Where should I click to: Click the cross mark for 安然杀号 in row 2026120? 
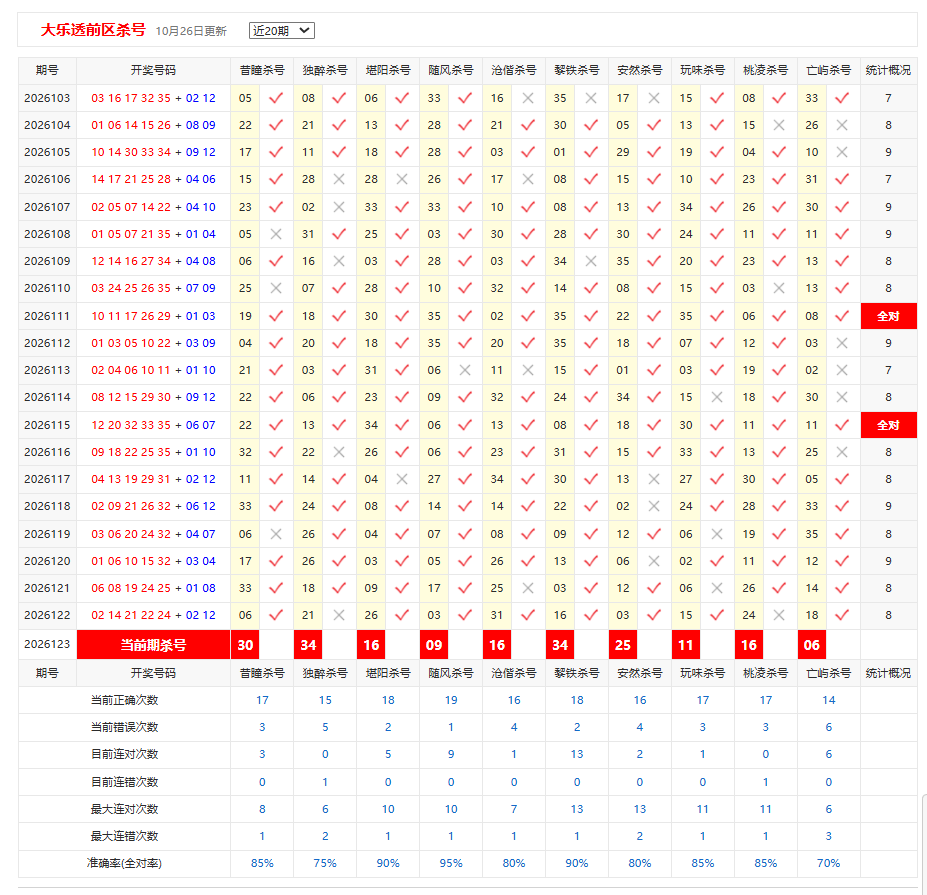(x=653, y=561)
